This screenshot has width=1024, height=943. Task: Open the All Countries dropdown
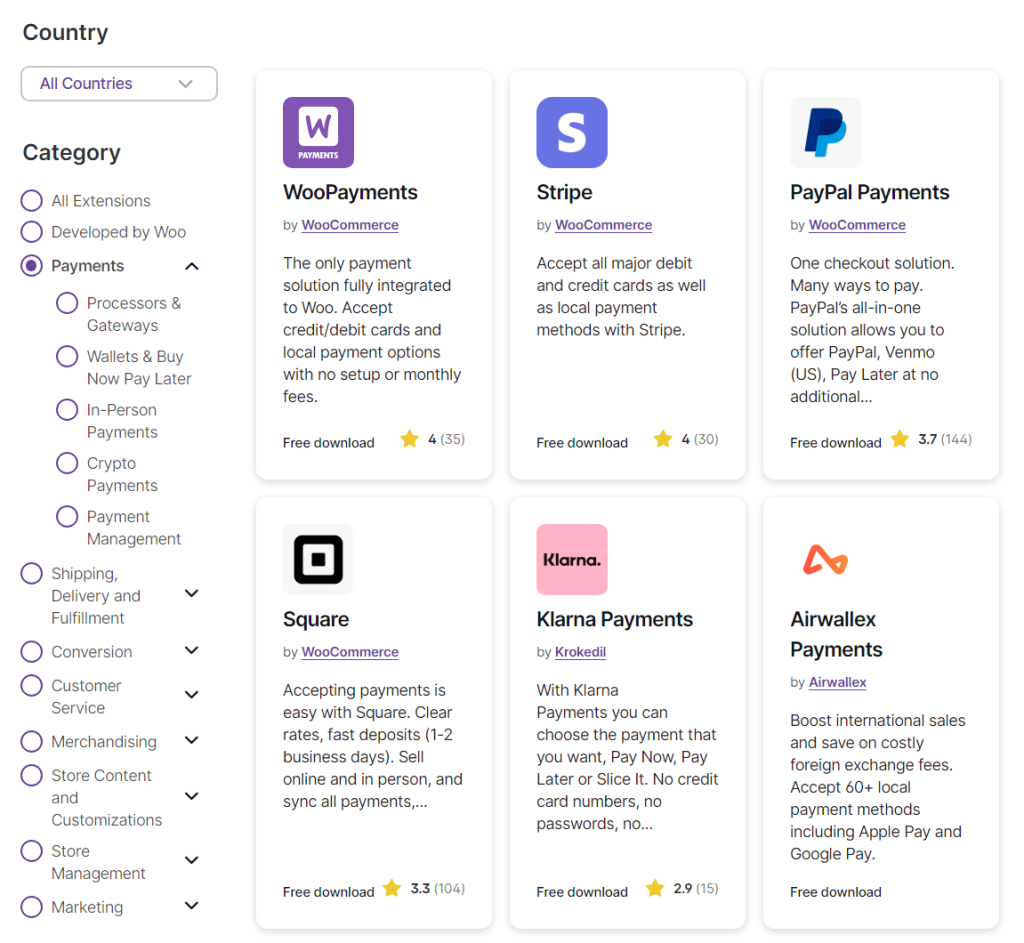pos(118,84)
